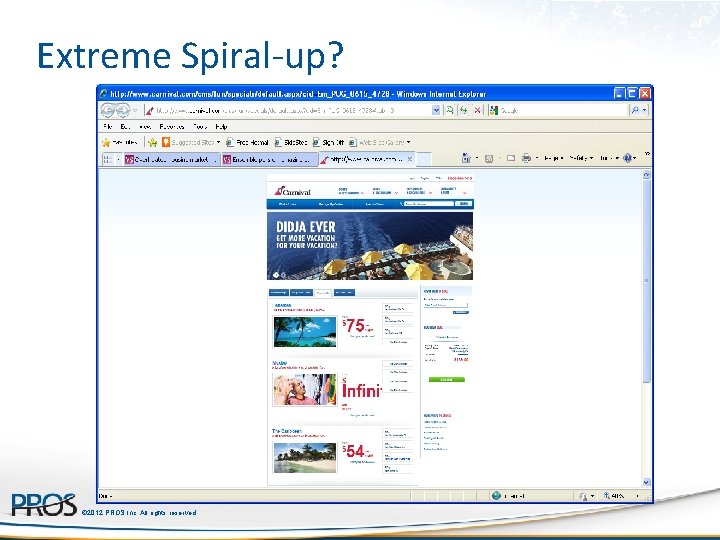The width and height of the screenshot is (720, 540).
Task: Click the Quick Tabs grid icon
Action: (x=108, y=159)
